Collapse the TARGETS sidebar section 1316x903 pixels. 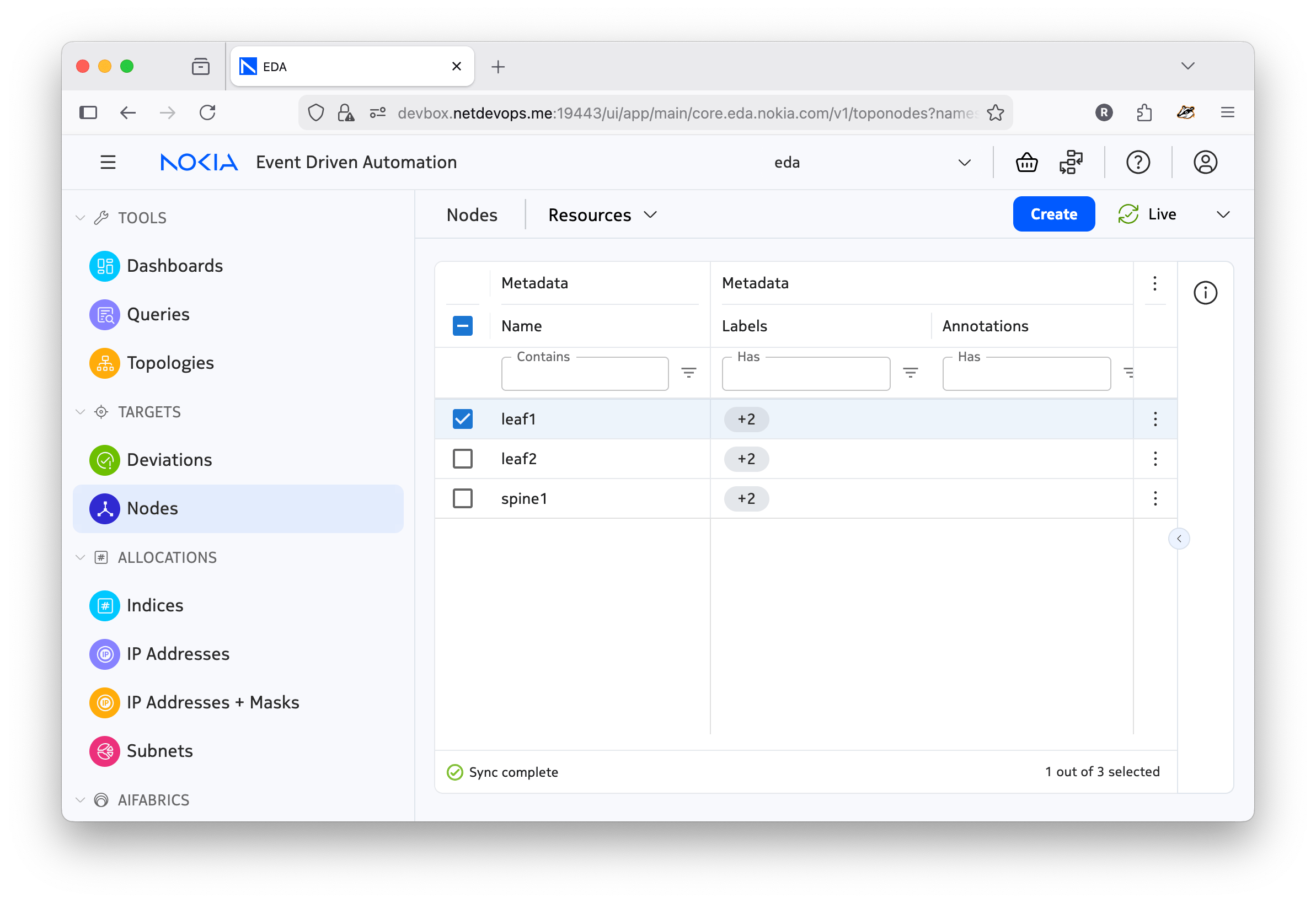81,412
